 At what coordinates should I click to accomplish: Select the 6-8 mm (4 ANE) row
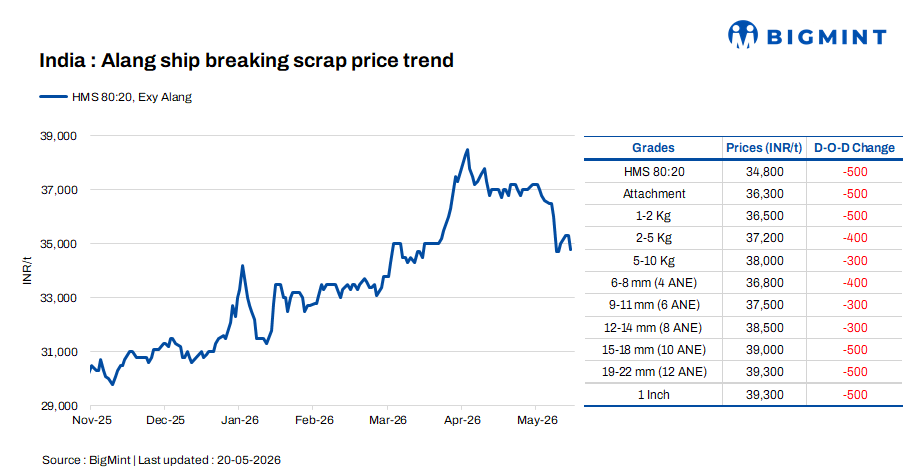(x=743, y=282)
